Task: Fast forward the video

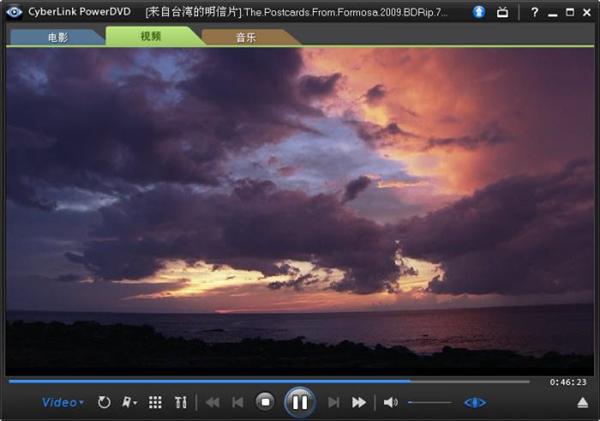Action: (359, 402)
